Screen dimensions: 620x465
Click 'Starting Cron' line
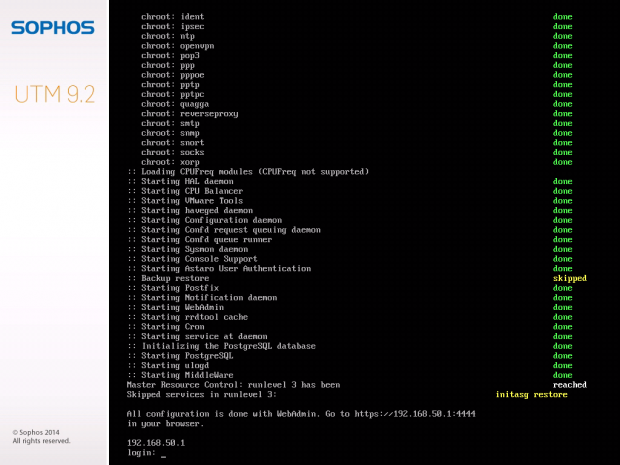(x=165, y=327)
